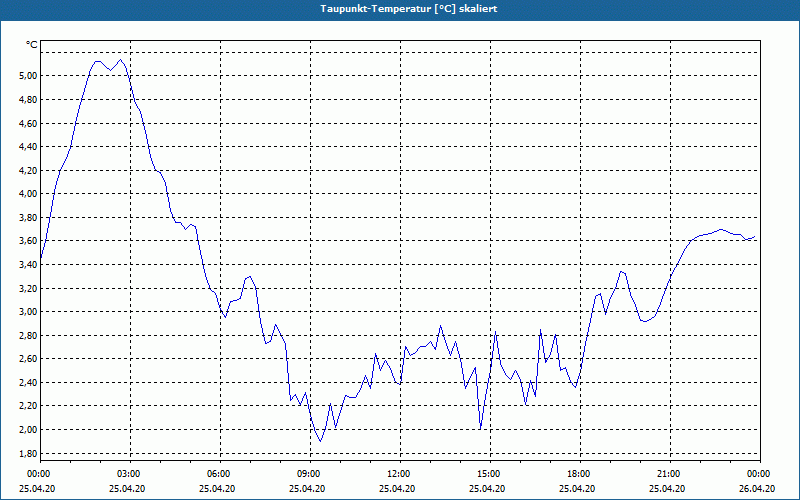The width and height of the screenshot is (800, 500).
Task: Click y-axis label '3,40'
Action: click(x=28, y=264)
